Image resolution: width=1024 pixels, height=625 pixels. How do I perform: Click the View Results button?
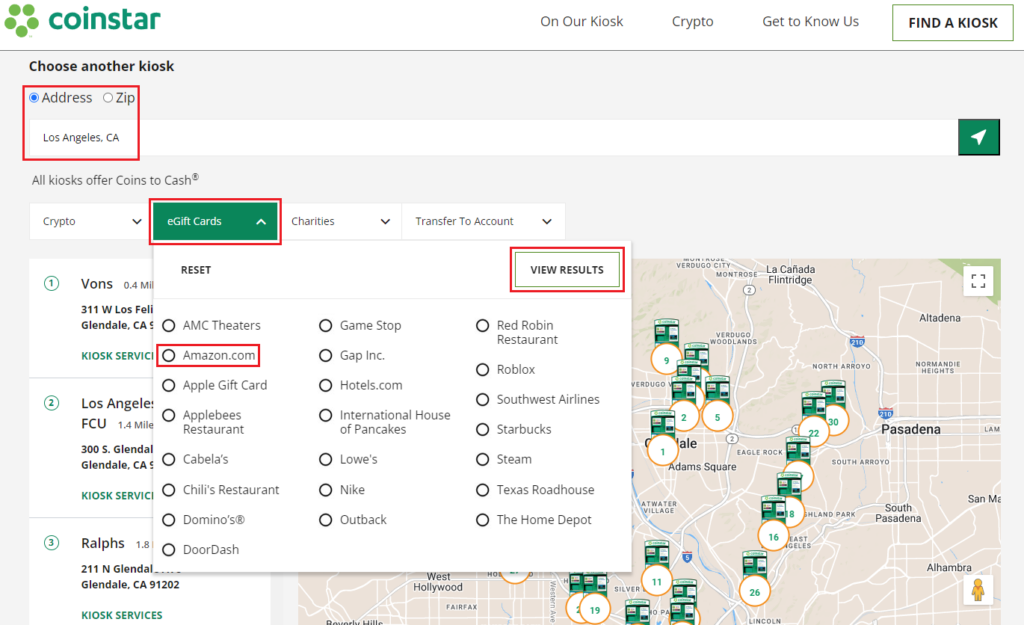(566, 270)
